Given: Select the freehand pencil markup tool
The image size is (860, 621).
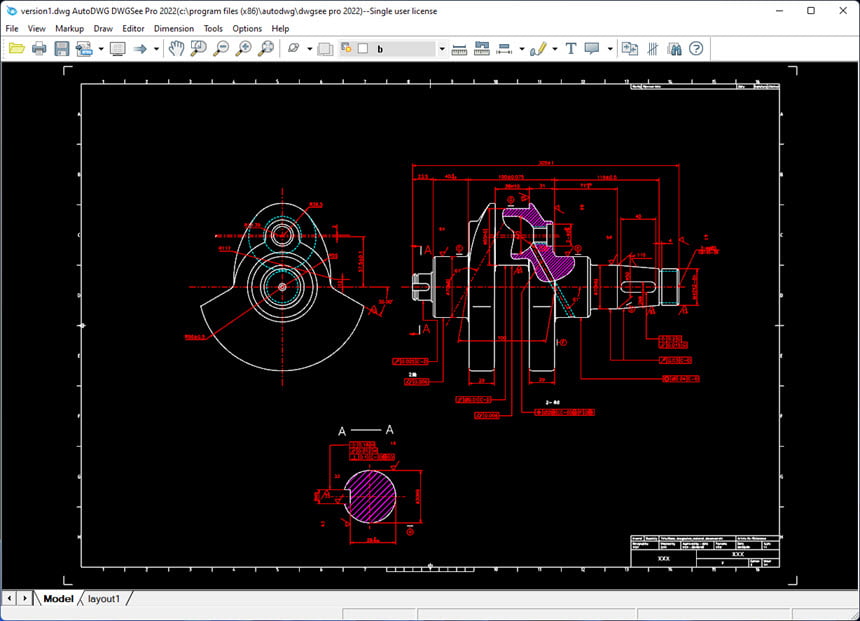Looking at the screenshot, I should (538, 49).
